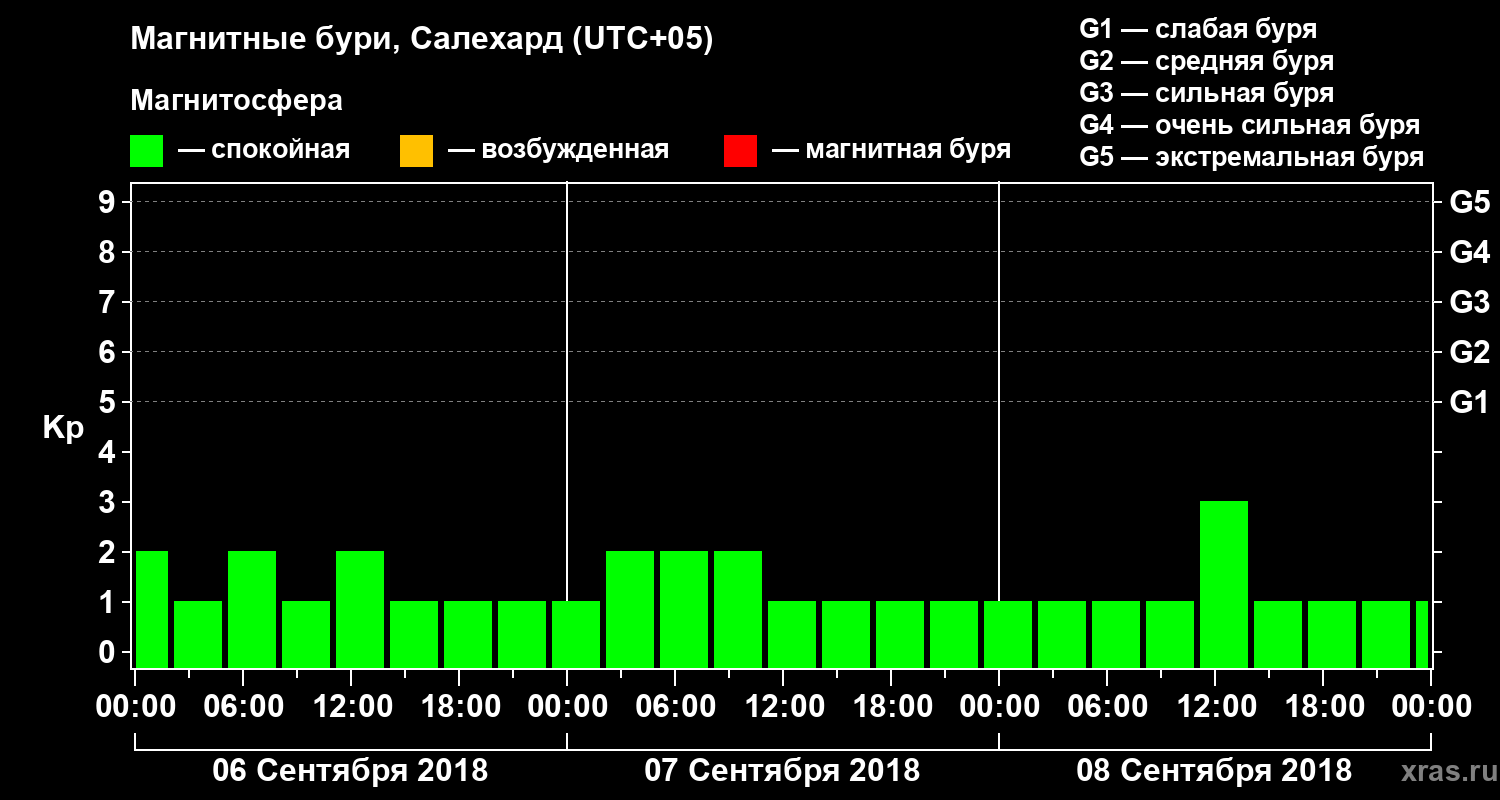Screen dimensions: 1500x800
Task: Click the '18:00' time label of 06 Сентября
Action: pyautogui.click(x=460, y=707)
